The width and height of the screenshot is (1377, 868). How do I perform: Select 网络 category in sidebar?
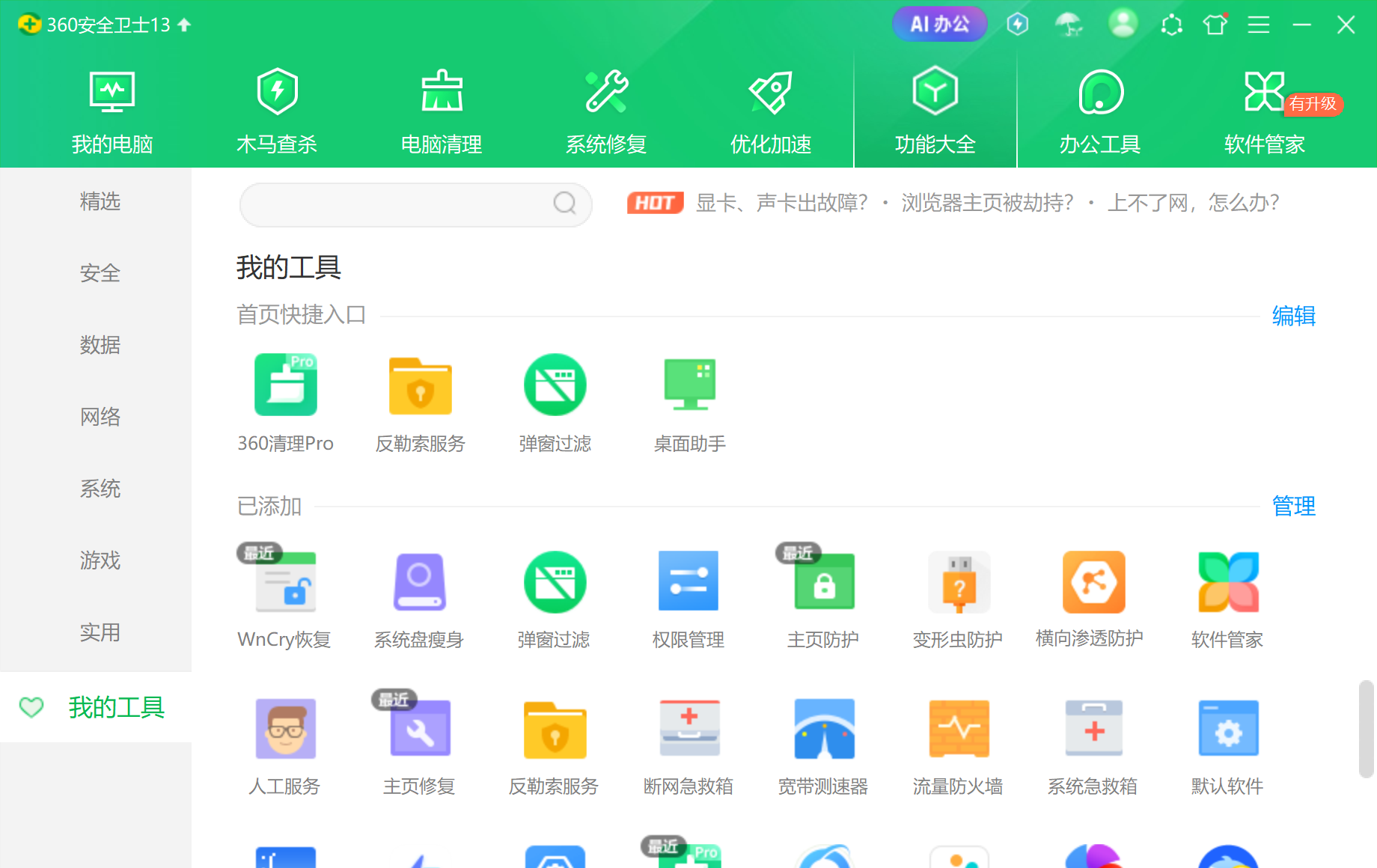pyautogui.click(x=100, y=417)
